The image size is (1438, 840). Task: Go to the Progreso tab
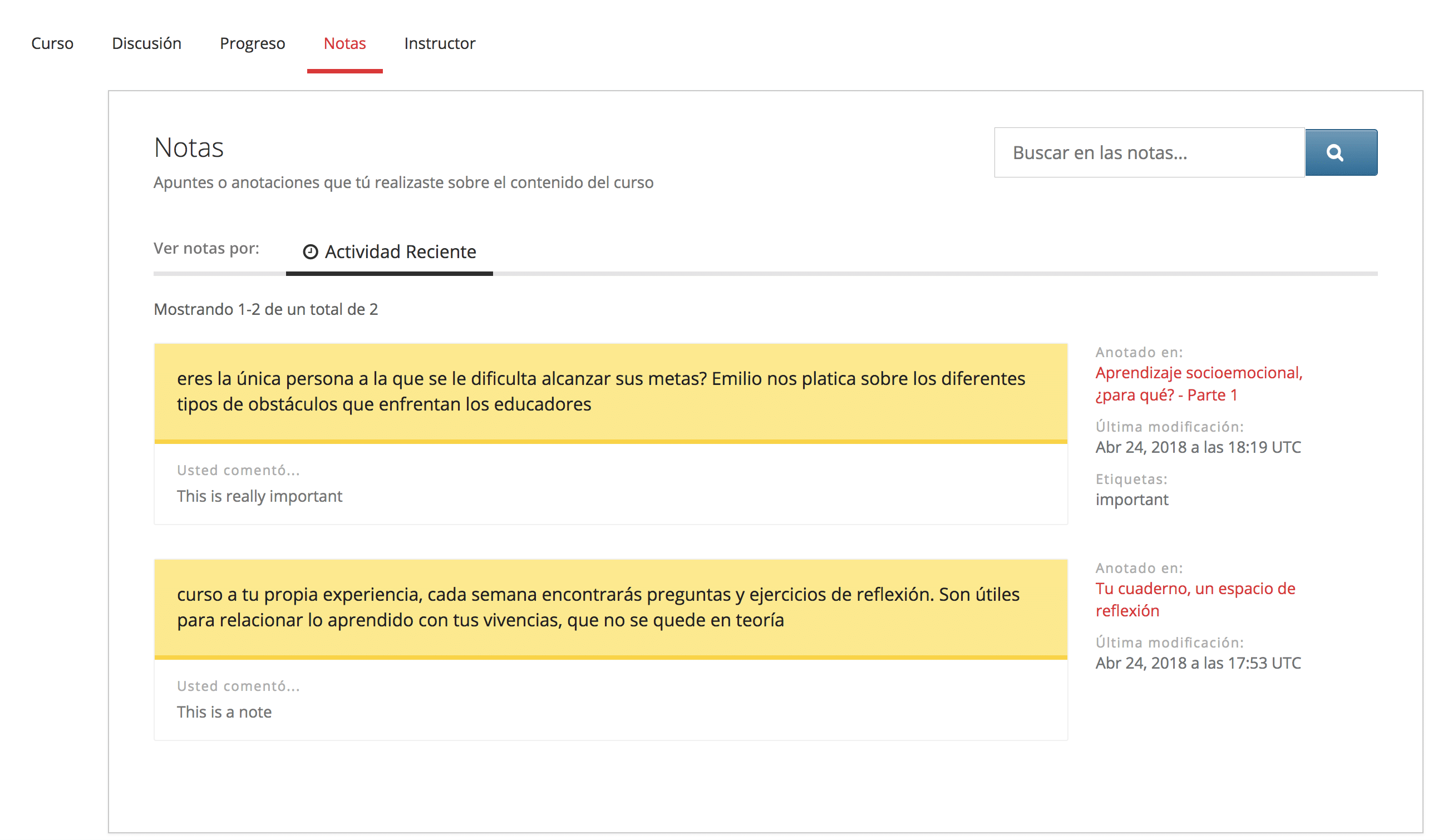pyautogui.click(x=252, y=43)
